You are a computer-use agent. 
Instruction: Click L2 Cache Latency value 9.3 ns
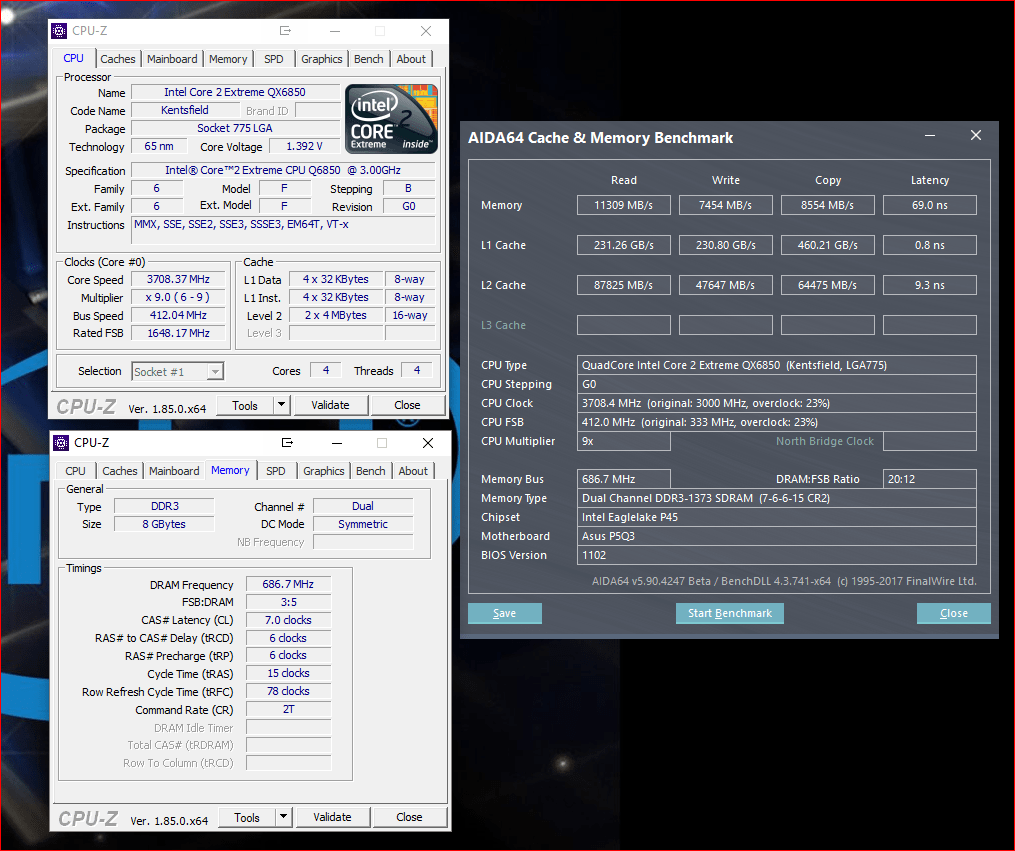click(930, 285)
